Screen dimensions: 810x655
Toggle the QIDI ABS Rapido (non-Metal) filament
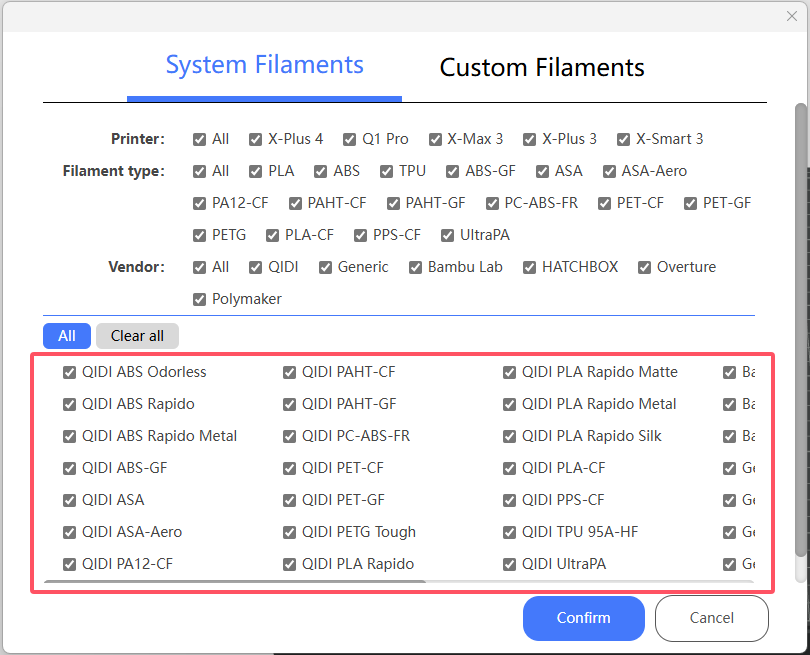[69, 404]
